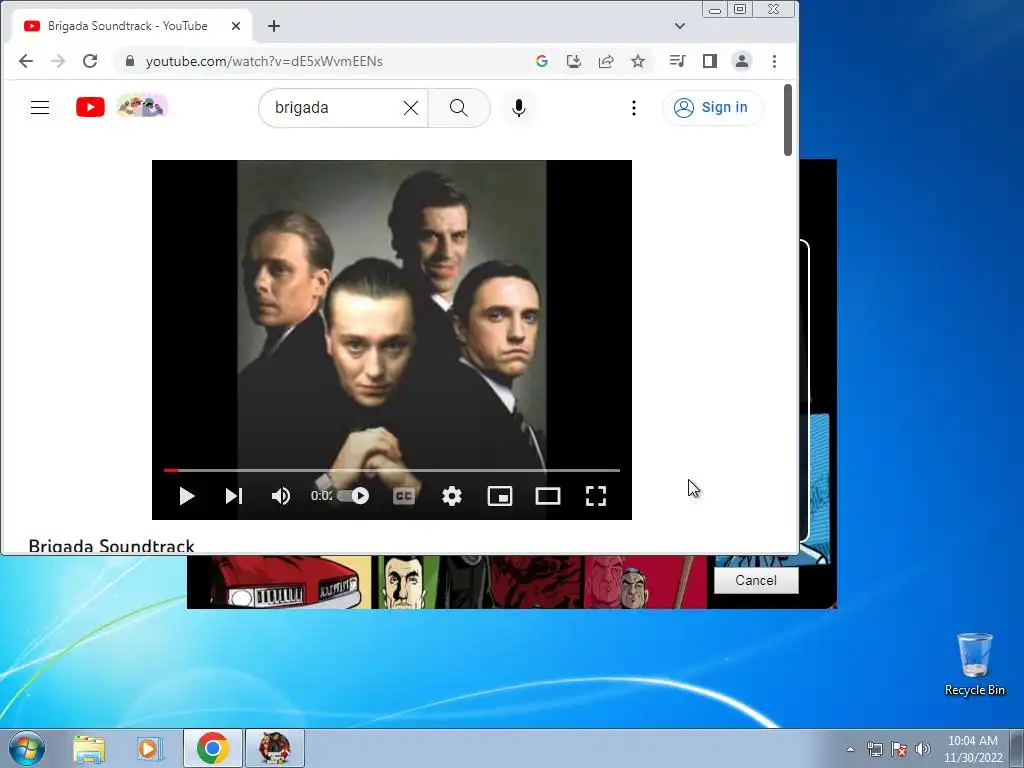Select the Recycle Bin on desktop
This screenshot has height=768, width=1024.
tap(974, 664)
